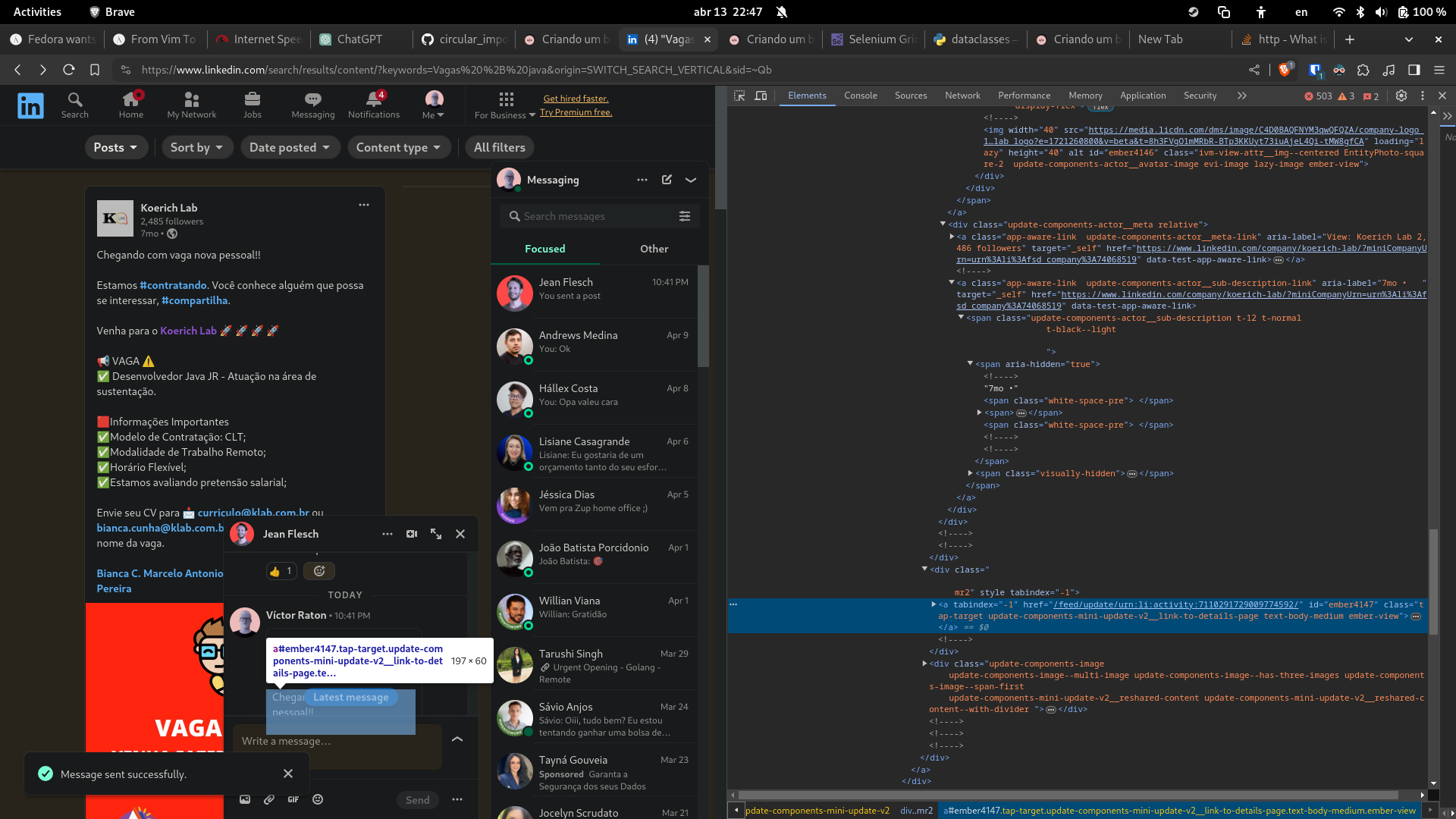
Task: Open Jobs briefcase icon
Action: click(x=253, y=105)
